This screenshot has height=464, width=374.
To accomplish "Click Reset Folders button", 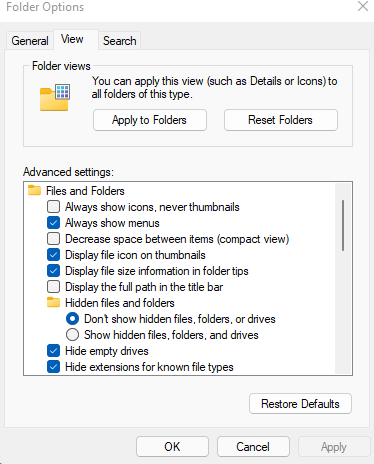I will pos(281,120).
